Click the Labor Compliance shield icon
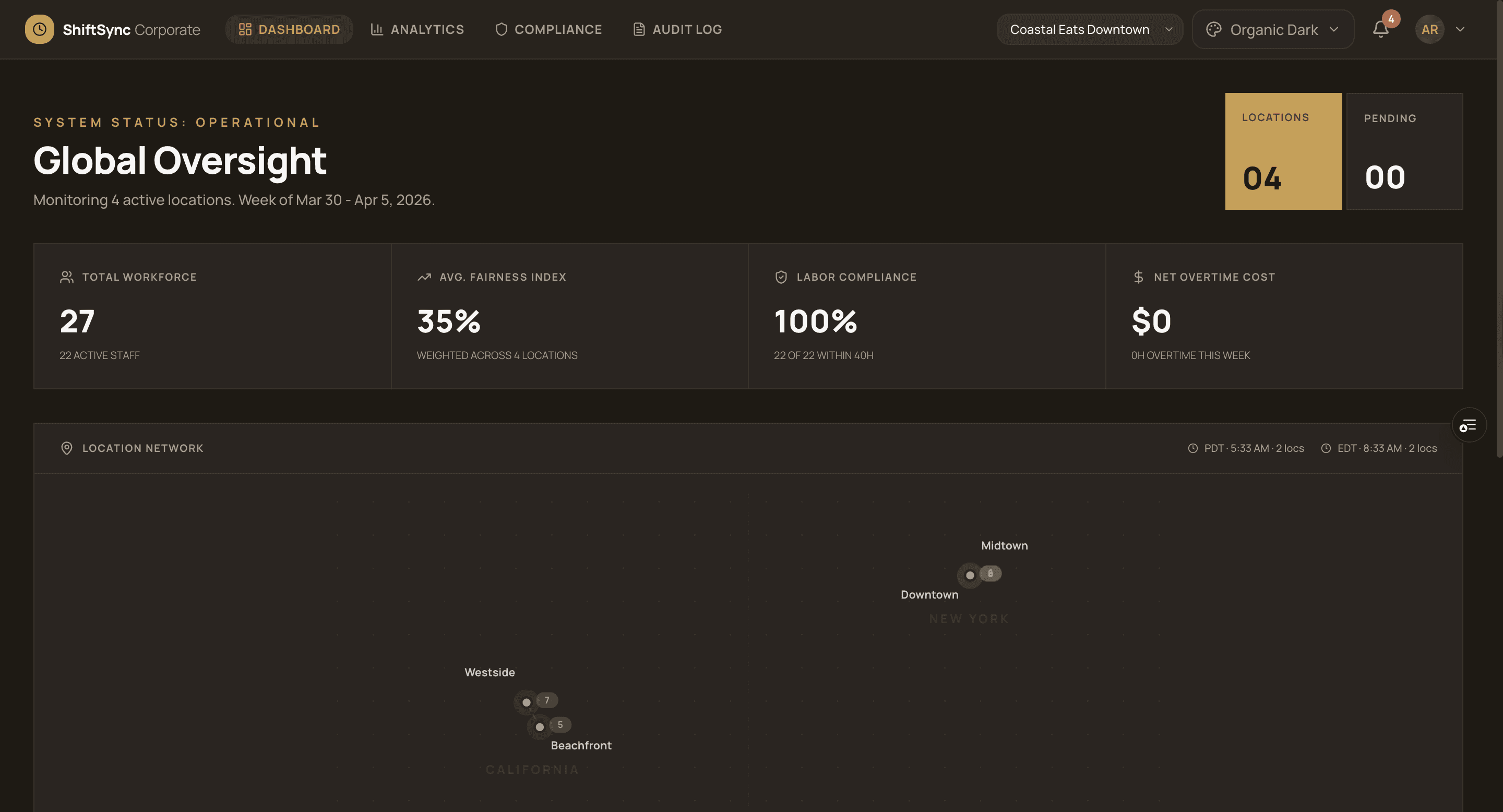Screen dimensions: 1503x812 click(x=781, y=277)
